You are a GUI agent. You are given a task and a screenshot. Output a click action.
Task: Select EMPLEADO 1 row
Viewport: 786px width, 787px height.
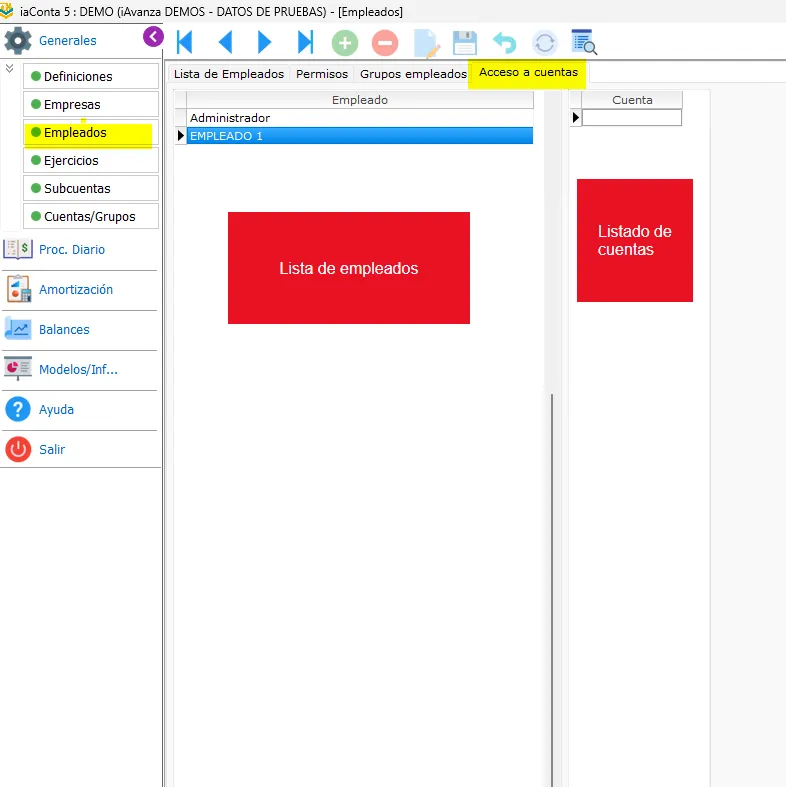pyautogui.click(x=360, y=136)
